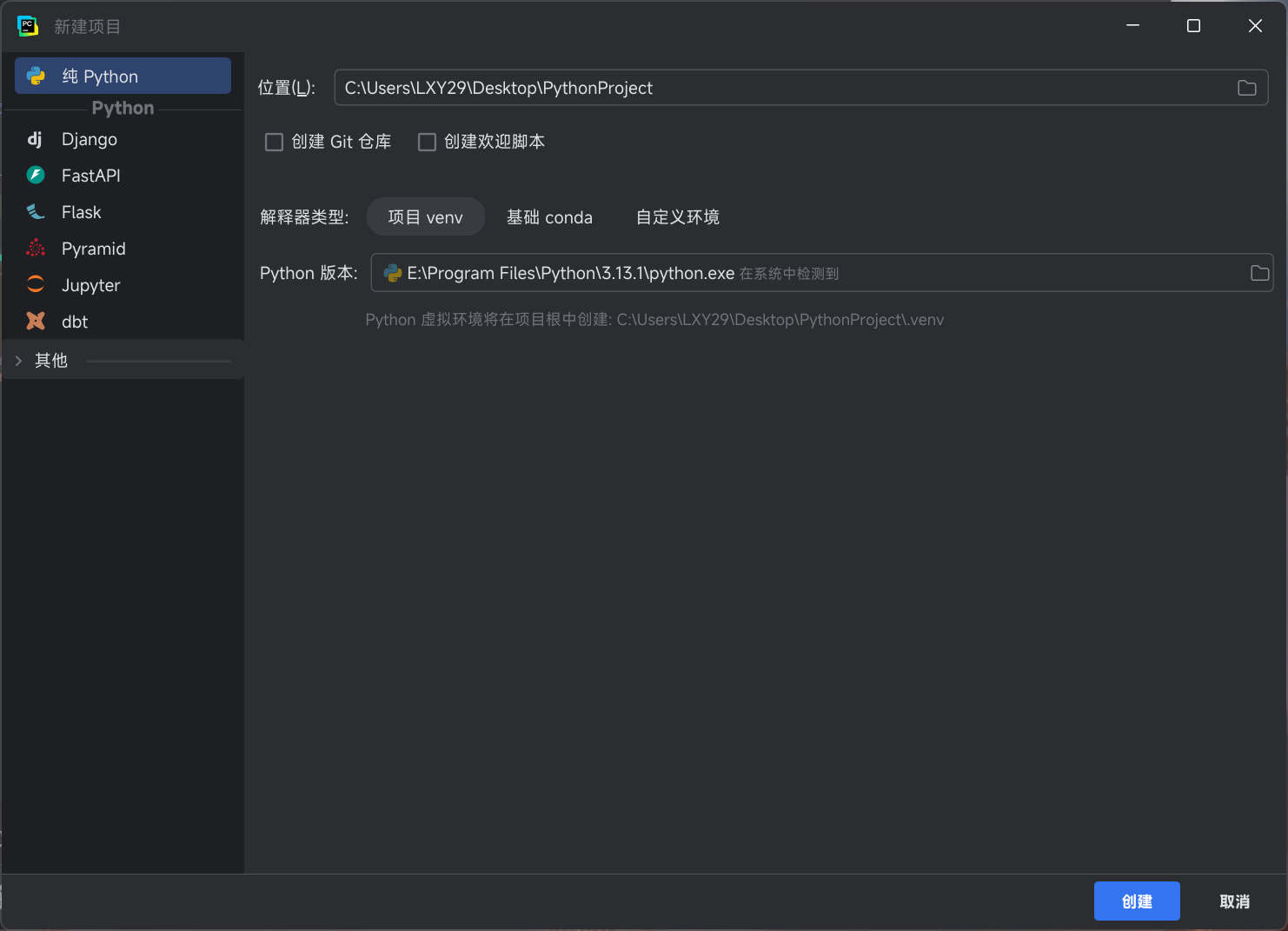Viewport: 1288px width, 931px height.
Task: Click Python icon in interpreter path field
Action: tap(393, 273)
